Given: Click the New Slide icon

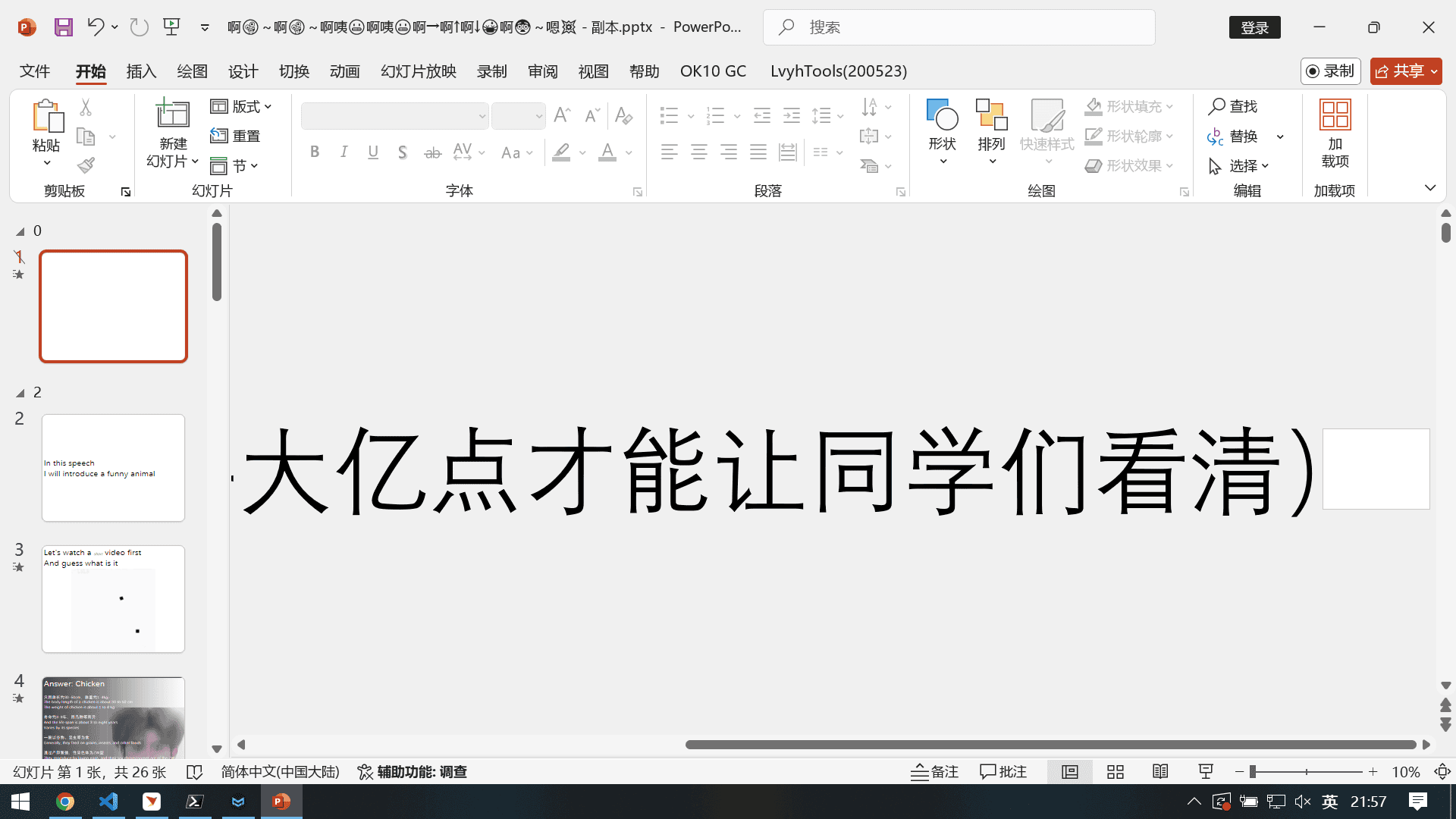Looking at the screenshot, I should [172, 115].
